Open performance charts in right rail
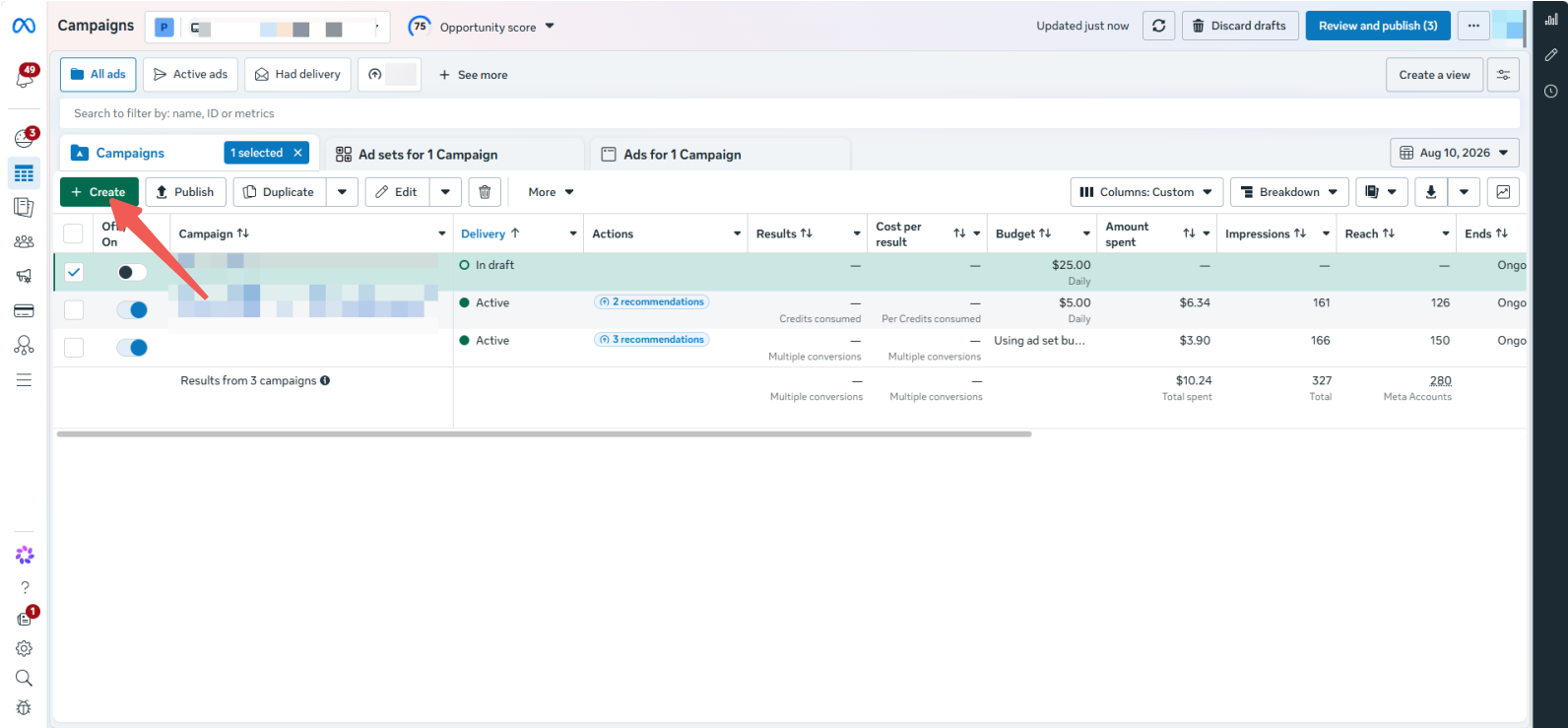The width and height of the screenshot is (1568, 728). click(1550, 20)
